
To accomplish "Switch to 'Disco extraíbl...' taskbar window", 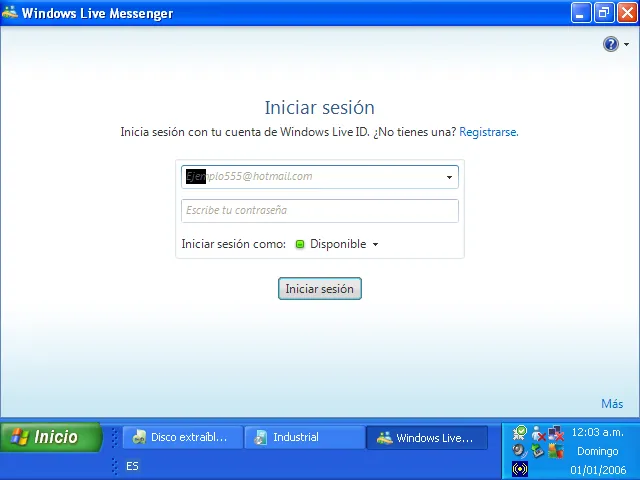I will click(182, 437).
